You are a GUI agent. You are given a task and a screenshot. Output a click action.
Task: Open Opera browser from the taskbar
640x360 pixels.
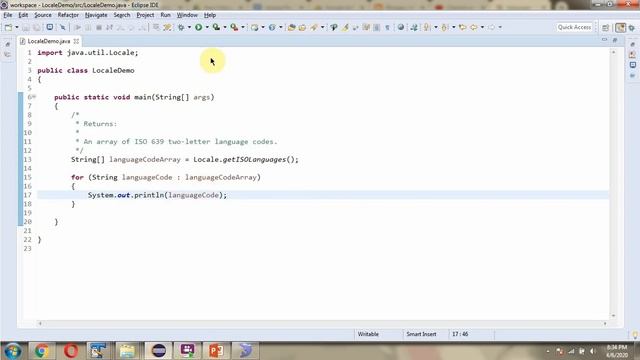coord(71,351)
